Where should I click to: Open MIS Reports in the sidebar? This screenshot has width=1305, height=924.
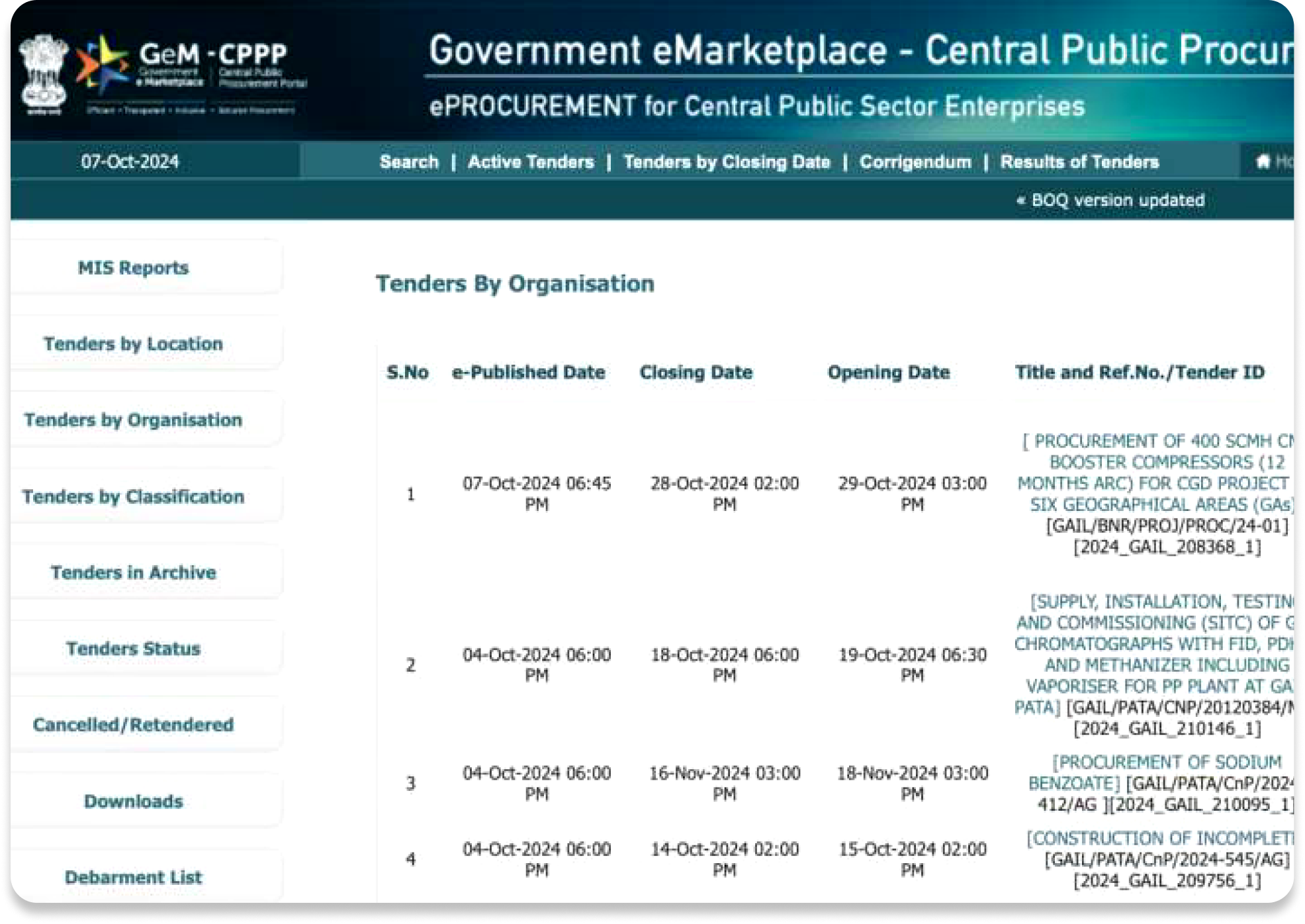[133, 268]
